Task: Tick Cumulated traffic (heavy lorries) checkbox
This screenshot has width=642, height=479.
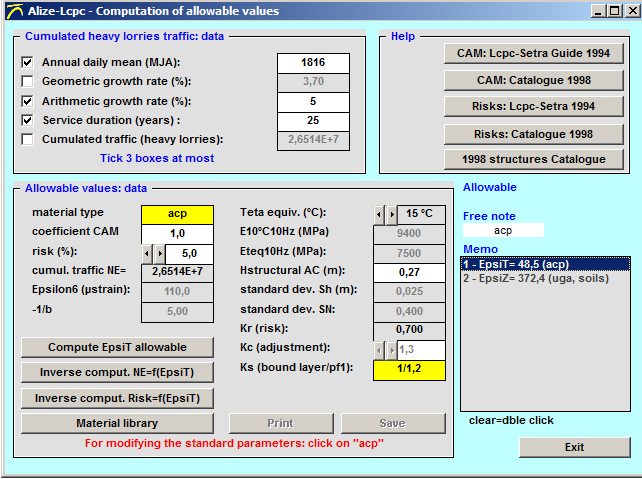Action: click(27, 140)
